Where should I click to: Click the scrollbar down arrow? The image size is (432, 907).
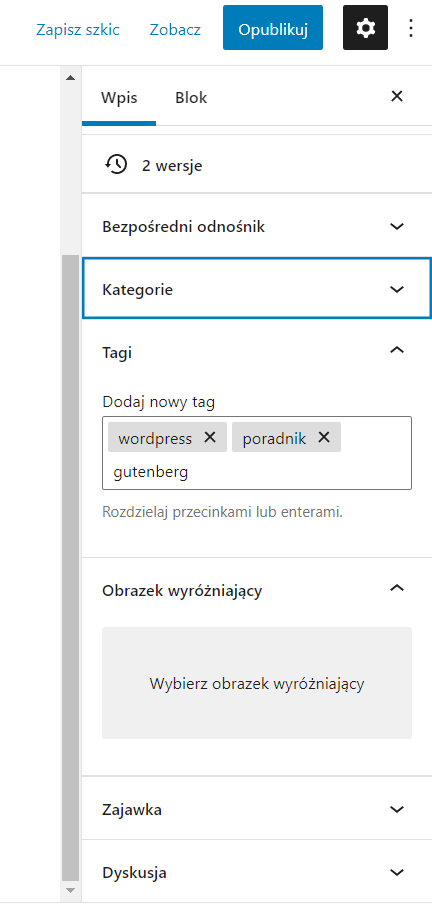70,889
